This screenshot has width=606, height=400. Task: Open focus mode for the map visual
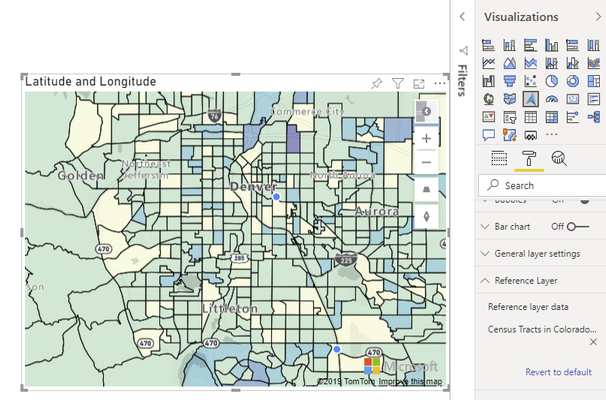(x=419, y=84)
